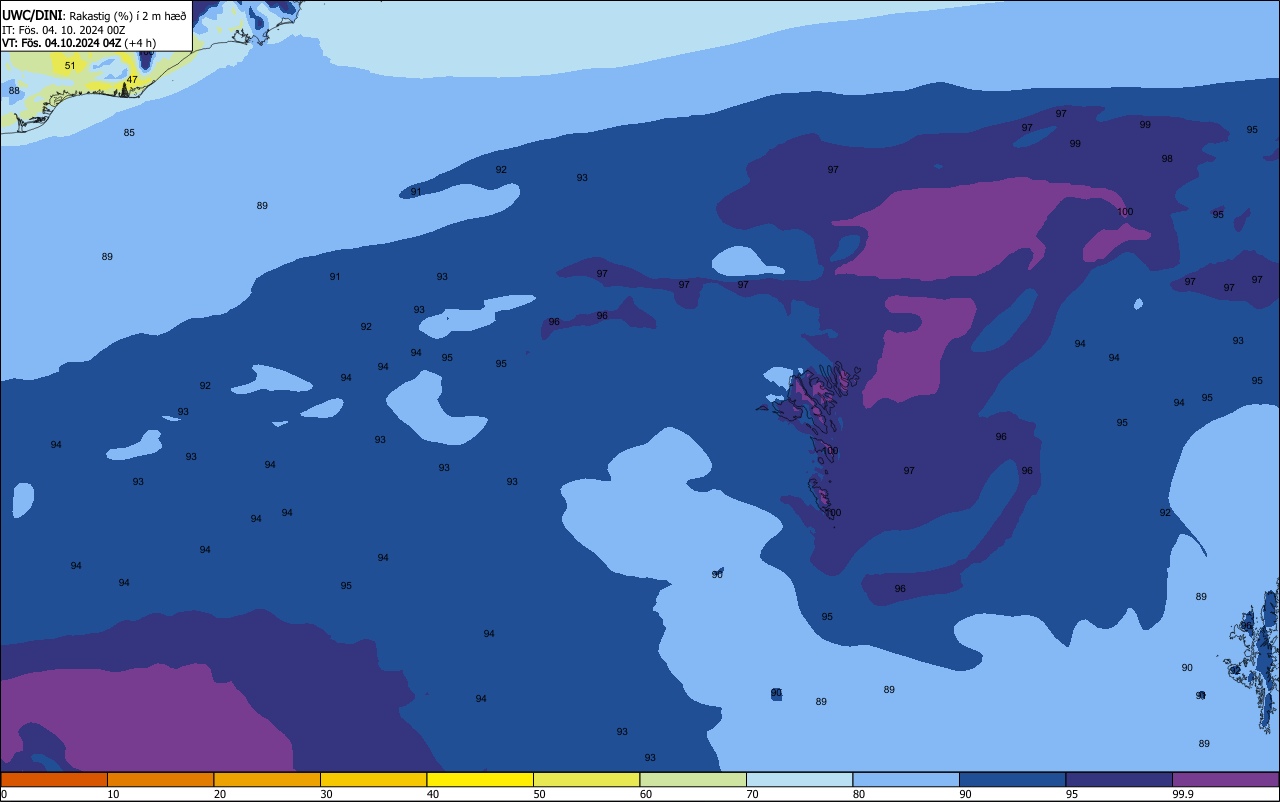The height and width of the screenshot is (802, 1280).
Task: Click the legend tick label 80
Action: (x=859, y=794)
